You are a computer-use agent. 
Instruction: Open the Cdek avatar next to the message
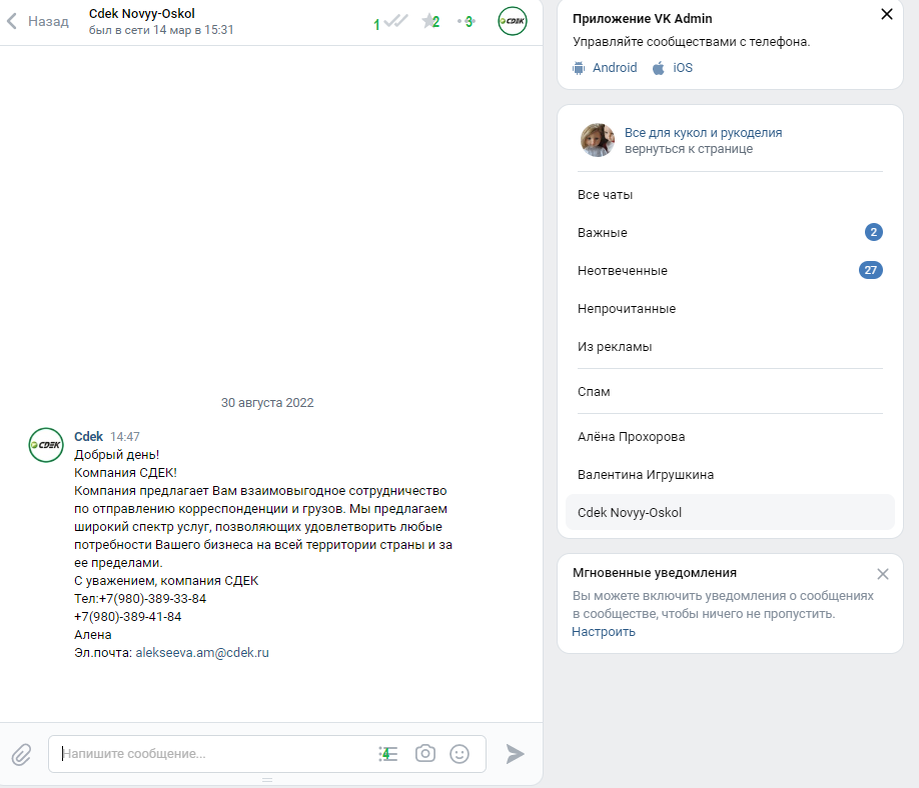click(x=46, y=445)
